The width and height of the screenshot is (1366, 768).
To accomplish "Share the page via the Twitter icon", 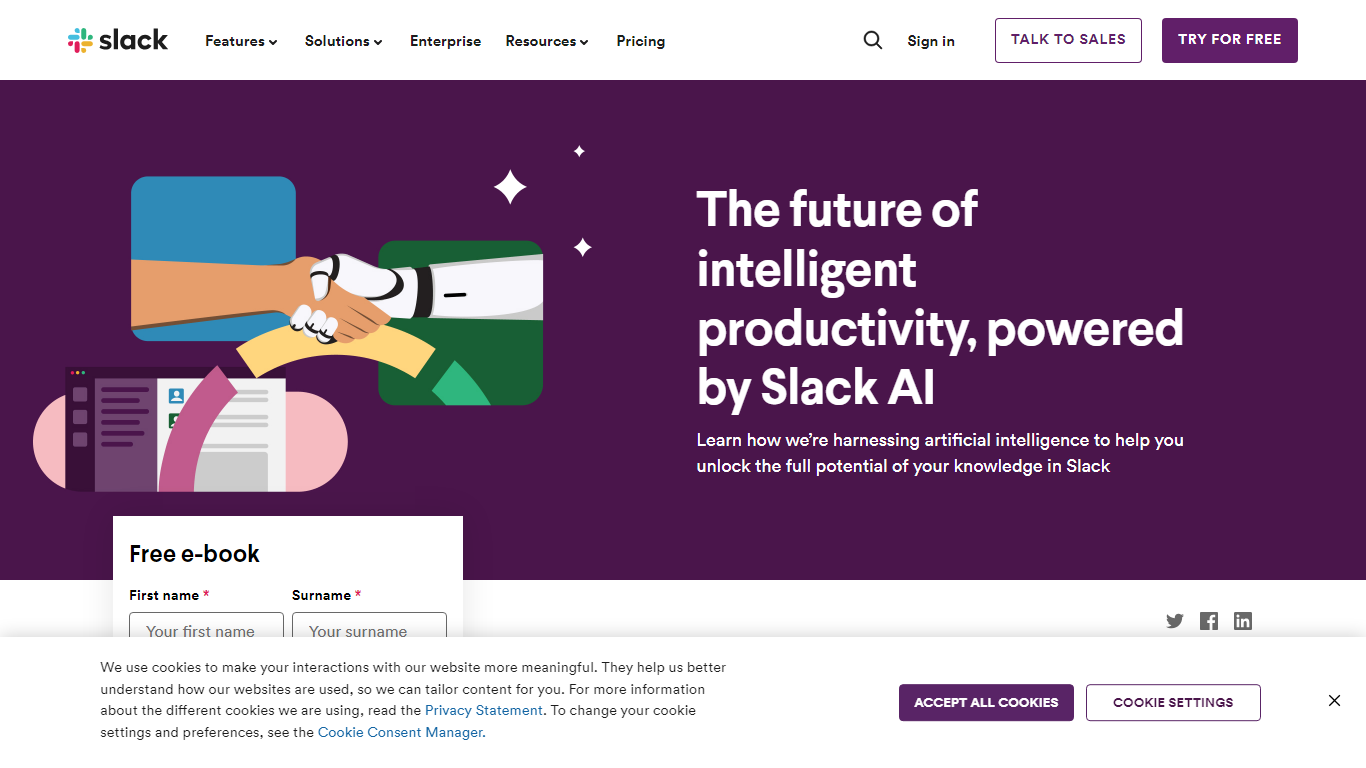I will point(1174,621).
